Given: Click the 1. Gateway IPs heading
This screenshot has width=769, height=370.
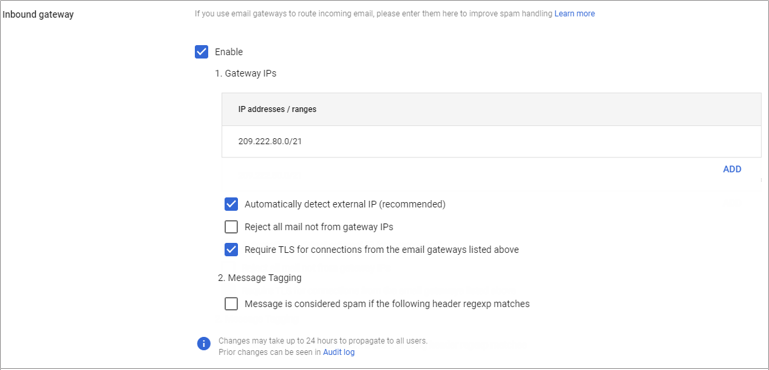Looking at the screenshot, I should click(246, 74).
